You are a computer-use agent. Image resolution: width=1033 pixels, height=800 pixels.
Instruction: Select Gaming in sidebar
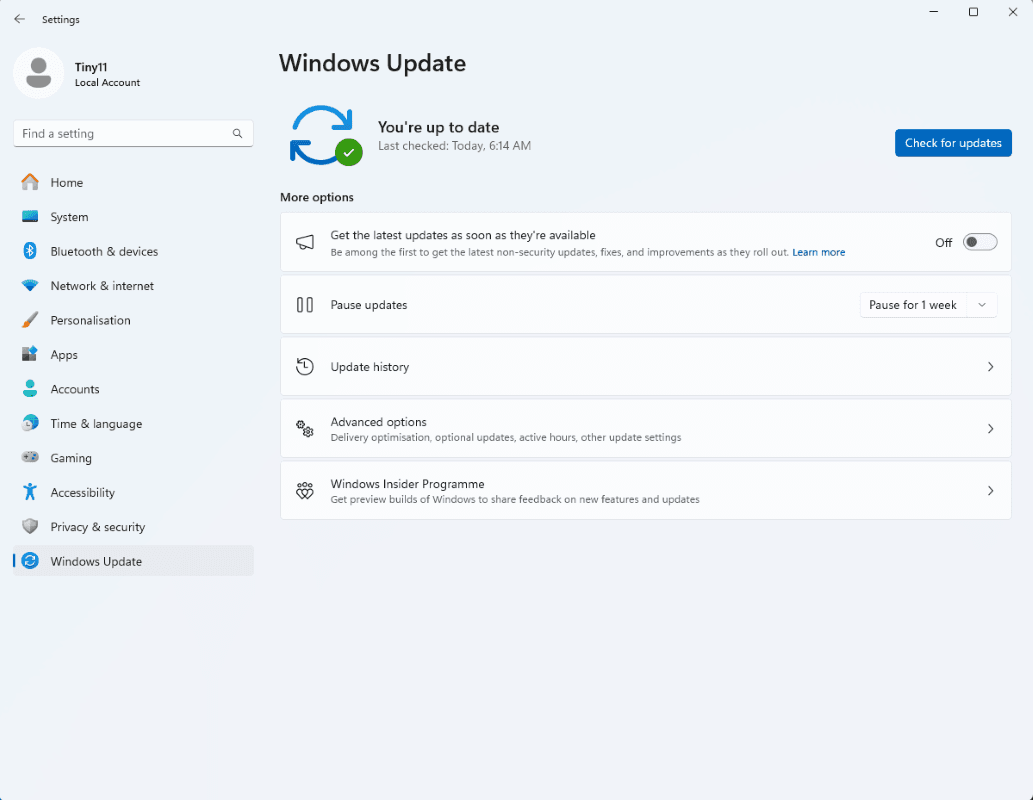click(133, 457)
